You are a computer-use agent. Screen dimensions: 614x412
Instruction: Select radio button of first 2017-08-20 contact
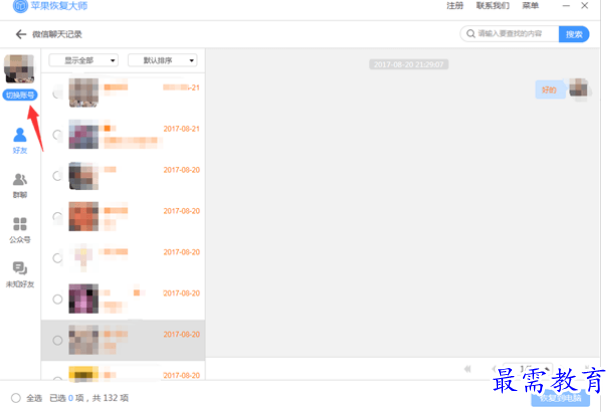(58, 176)
